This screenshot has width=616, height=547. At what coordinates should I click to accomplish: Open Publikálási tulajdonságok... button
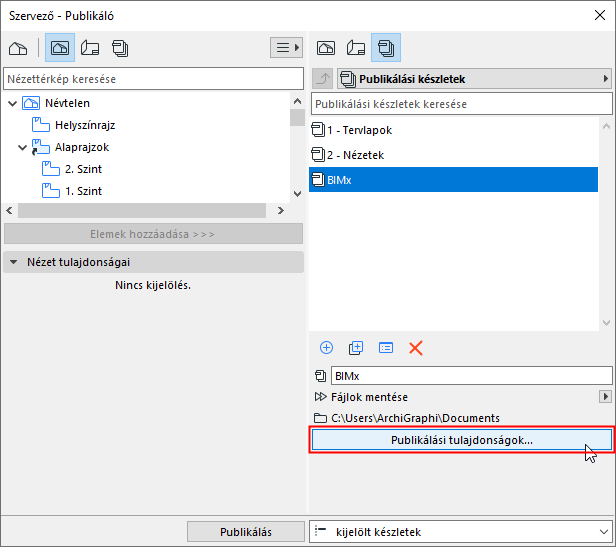click(462, 440)
